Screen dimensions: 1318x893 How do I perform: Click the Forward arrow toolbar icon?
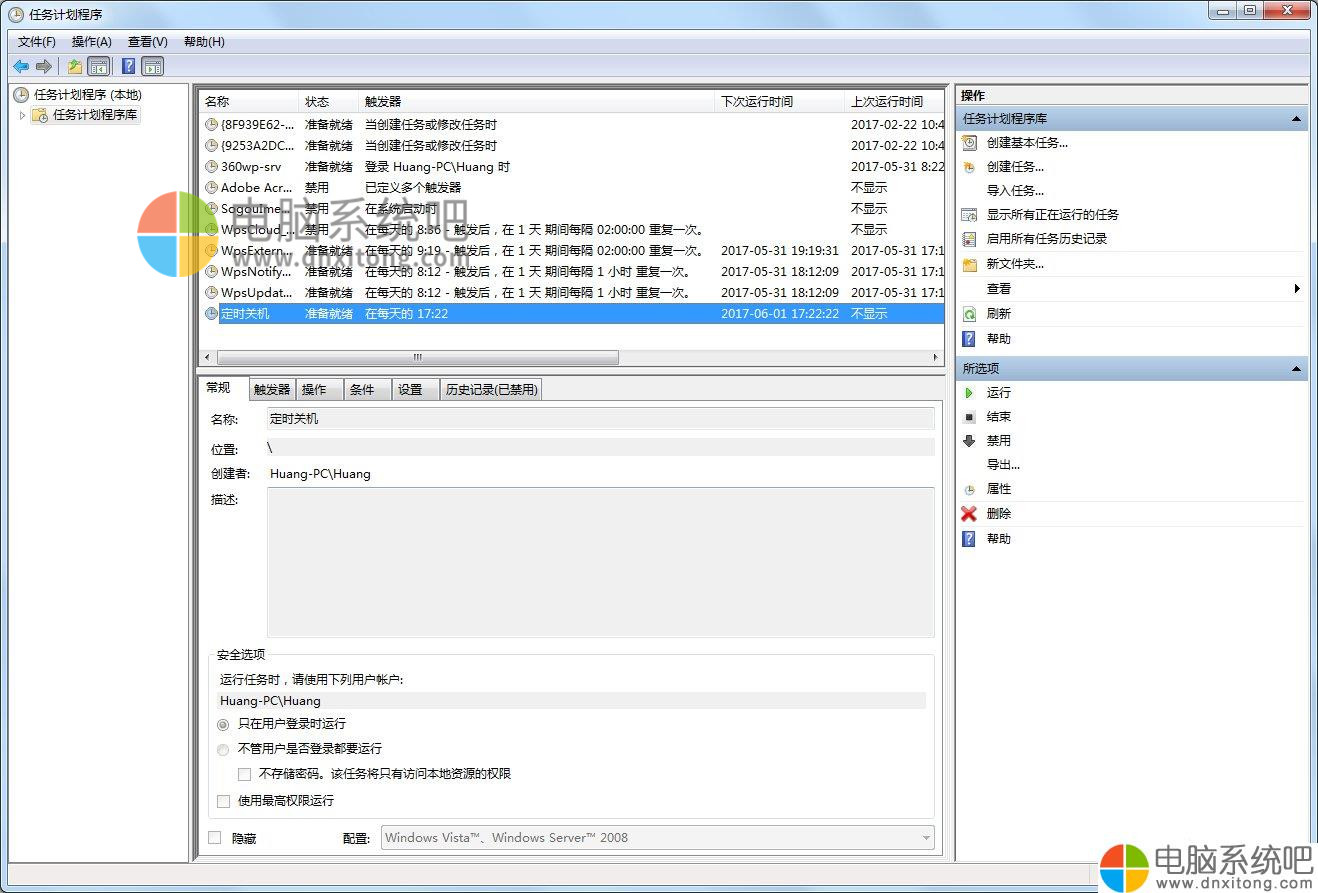coord(43,66)
